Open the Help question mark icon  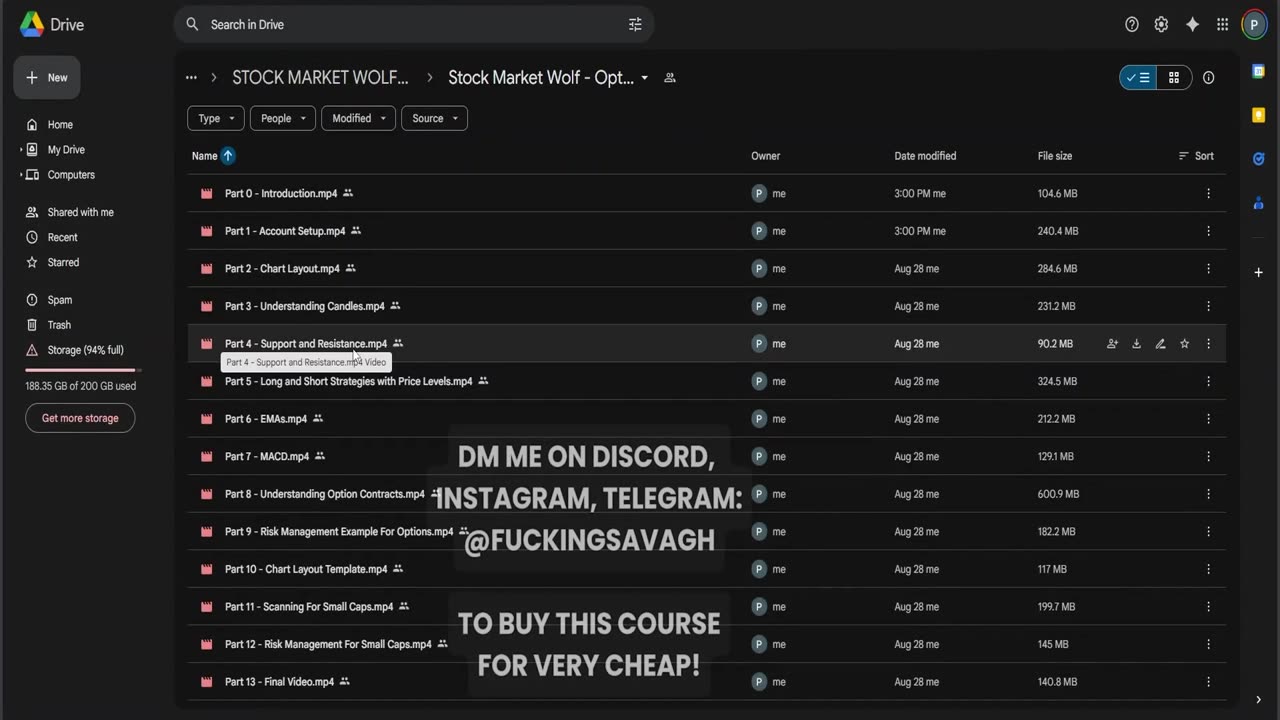(1132, 25)
